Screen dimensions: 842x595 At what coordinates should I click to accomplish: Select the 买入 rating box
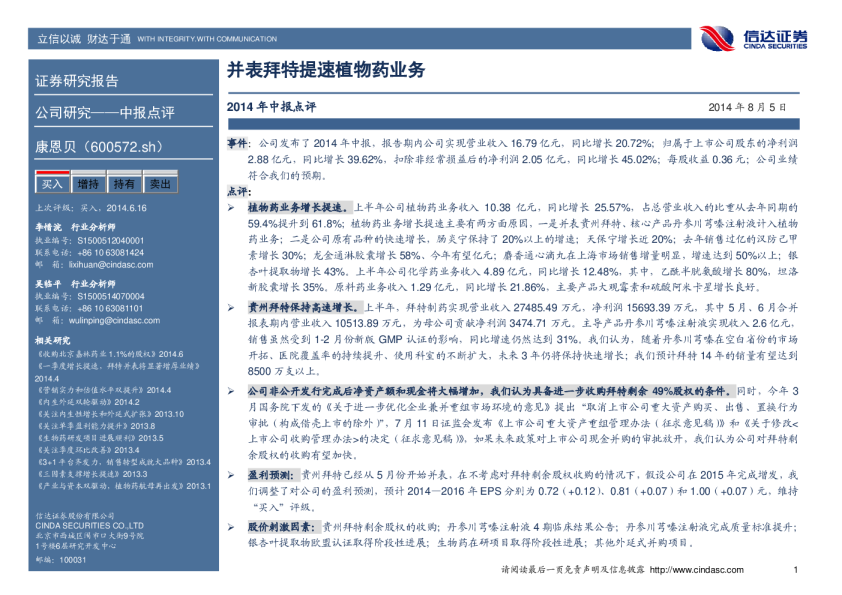[x=51, y=184]
